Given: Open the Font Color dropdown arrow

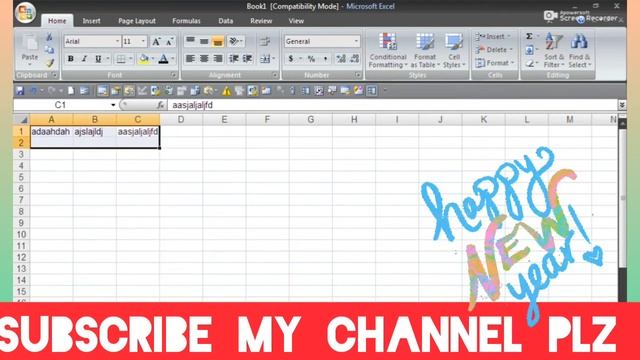Looking at the screenshot, I should pos(173,59).
